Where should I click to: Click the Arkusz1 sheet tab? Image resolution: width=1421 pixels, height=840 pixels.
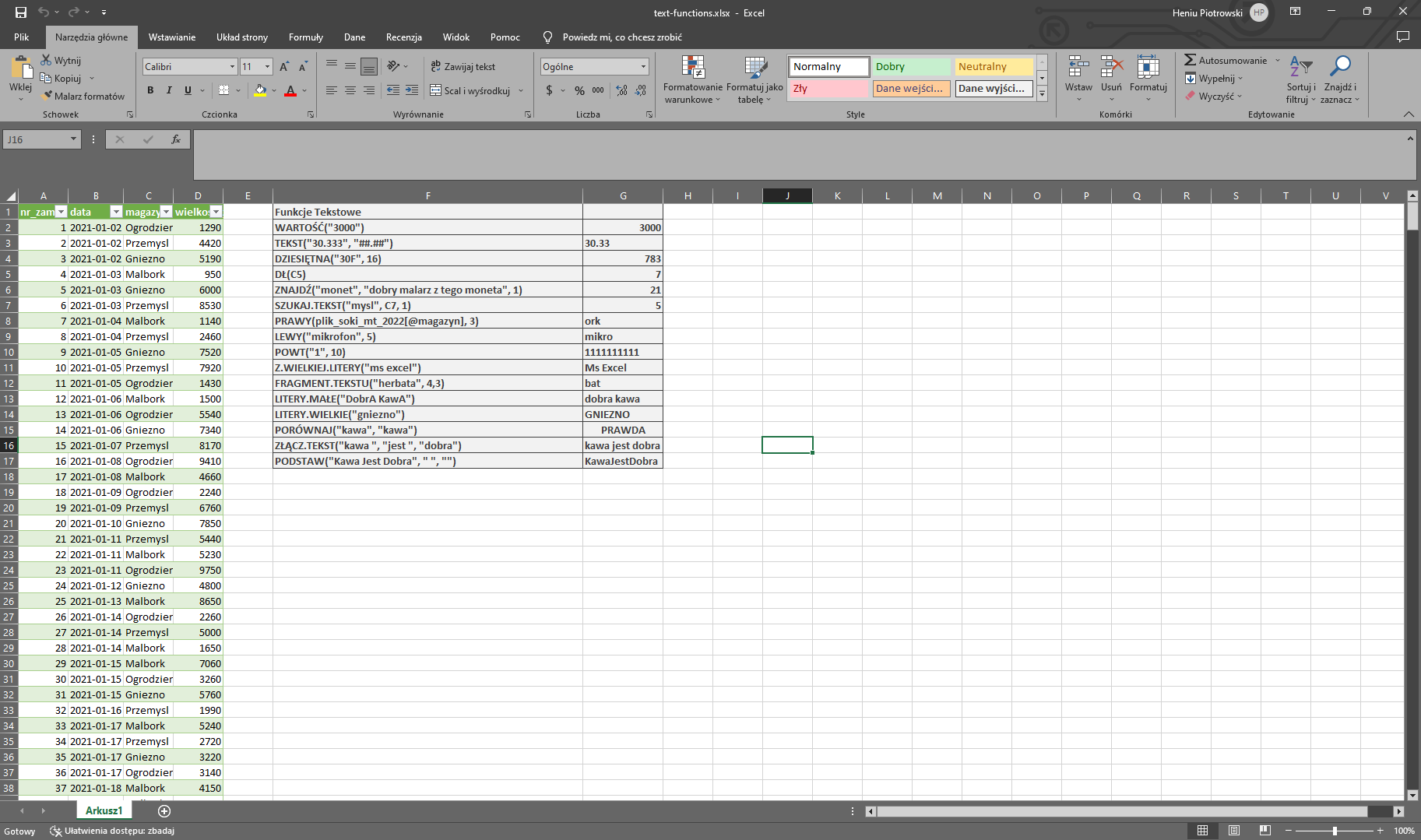104,810
